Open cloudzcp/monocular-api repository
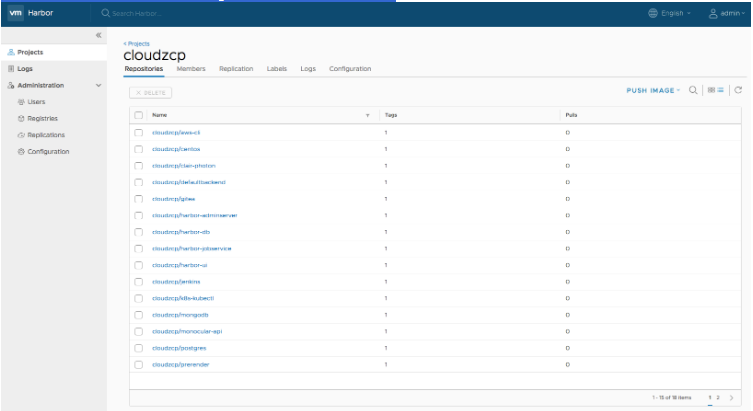753x411 pixels. [x=187, y=331]
